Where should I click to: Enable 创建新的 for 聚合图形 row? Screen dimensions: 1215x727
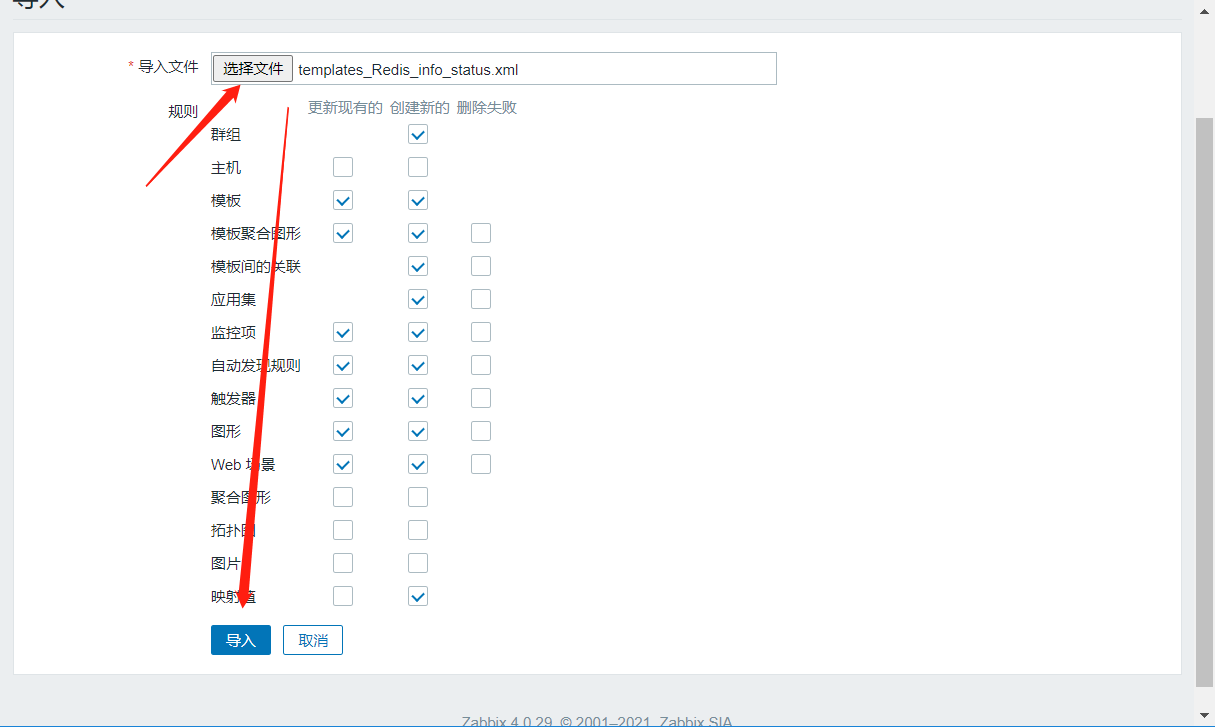tap(418, 498)
